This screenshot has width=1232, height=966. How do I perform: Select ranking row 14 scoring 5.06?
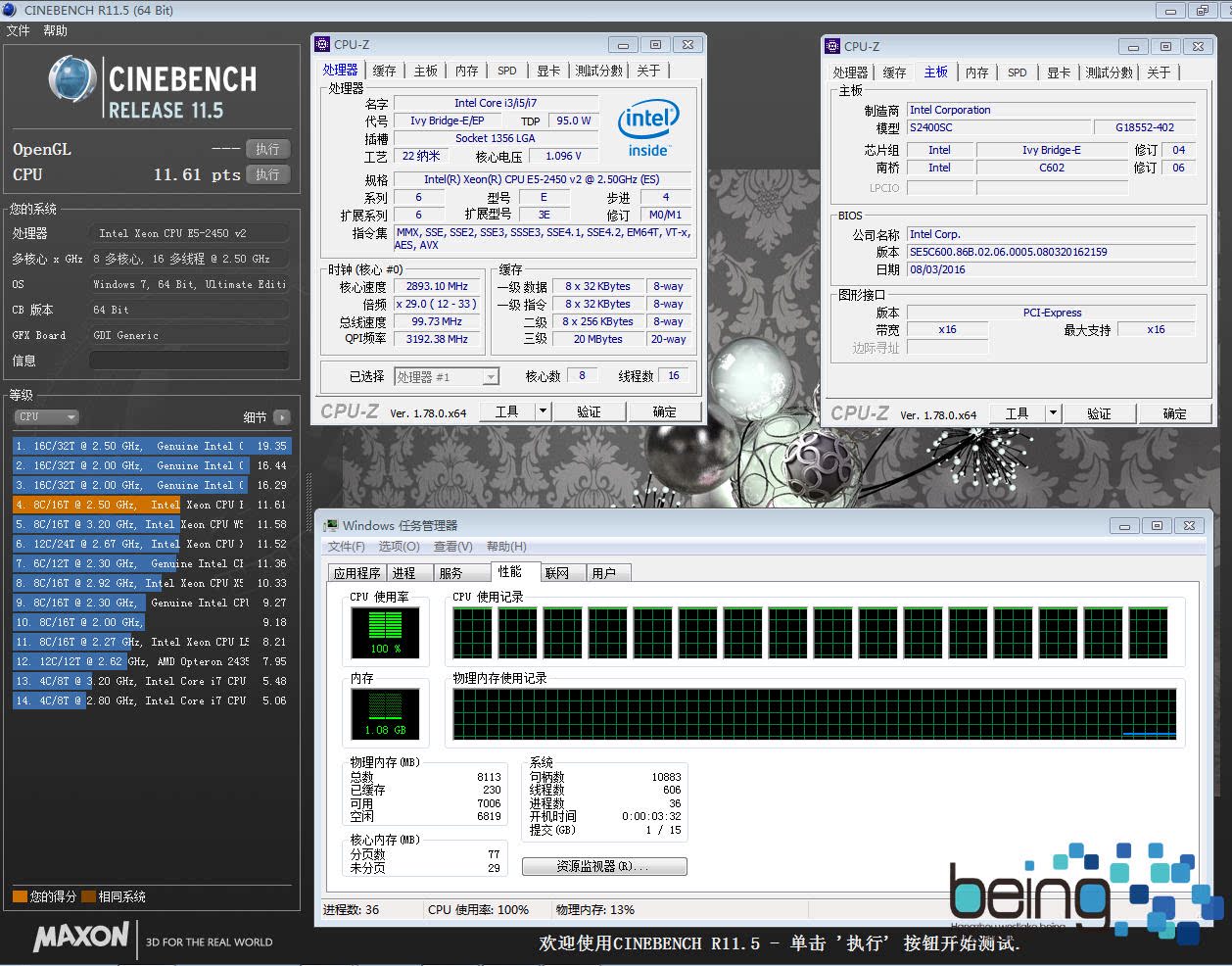(152, 700)
